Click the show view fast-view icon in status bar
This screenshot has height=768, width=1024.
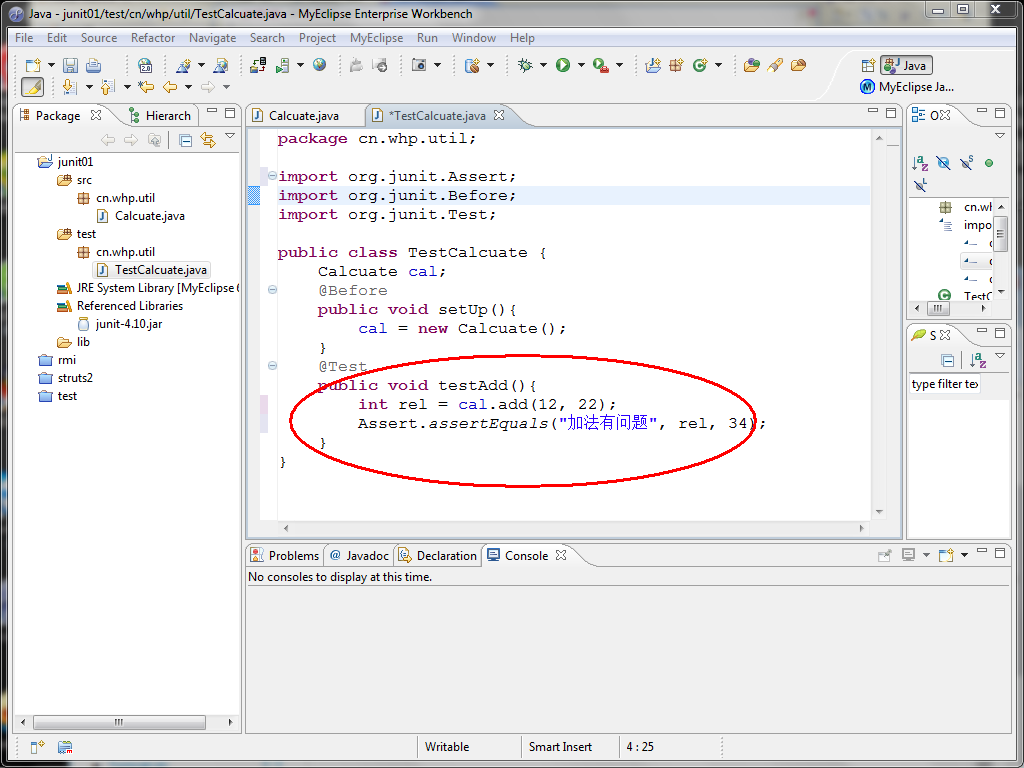coord(37,746)
